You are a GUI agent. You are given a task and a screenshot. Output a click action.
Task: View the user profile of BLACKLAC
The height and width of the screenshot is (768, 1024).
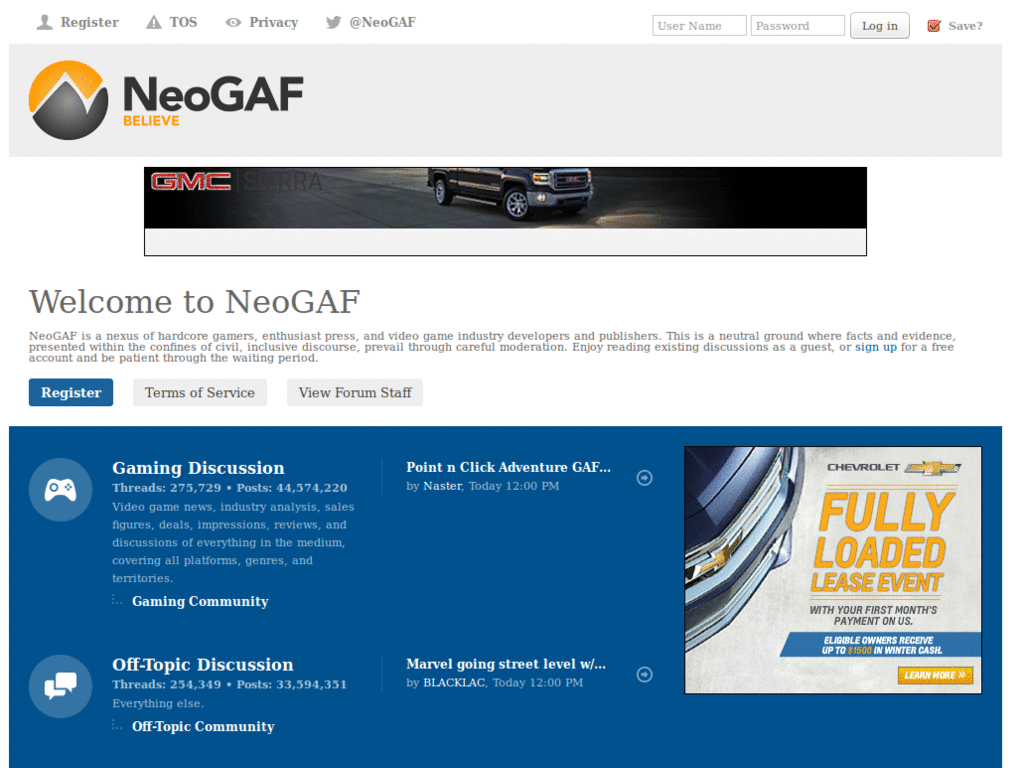tap(454, 682)
